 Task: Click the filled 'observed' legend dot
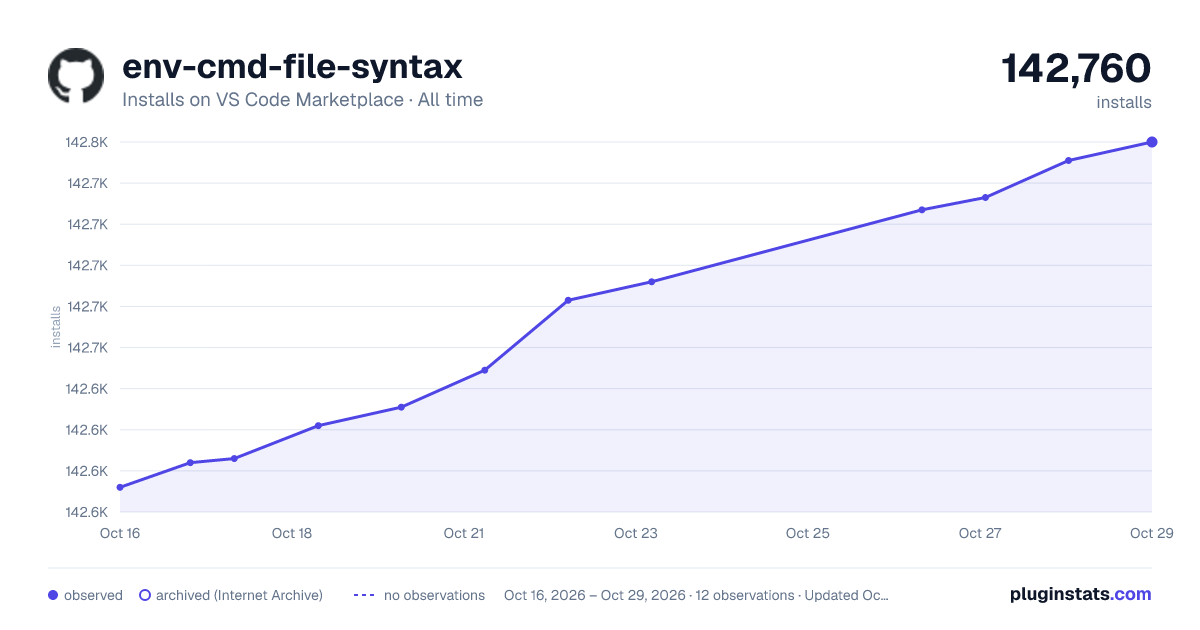[53, 595]
